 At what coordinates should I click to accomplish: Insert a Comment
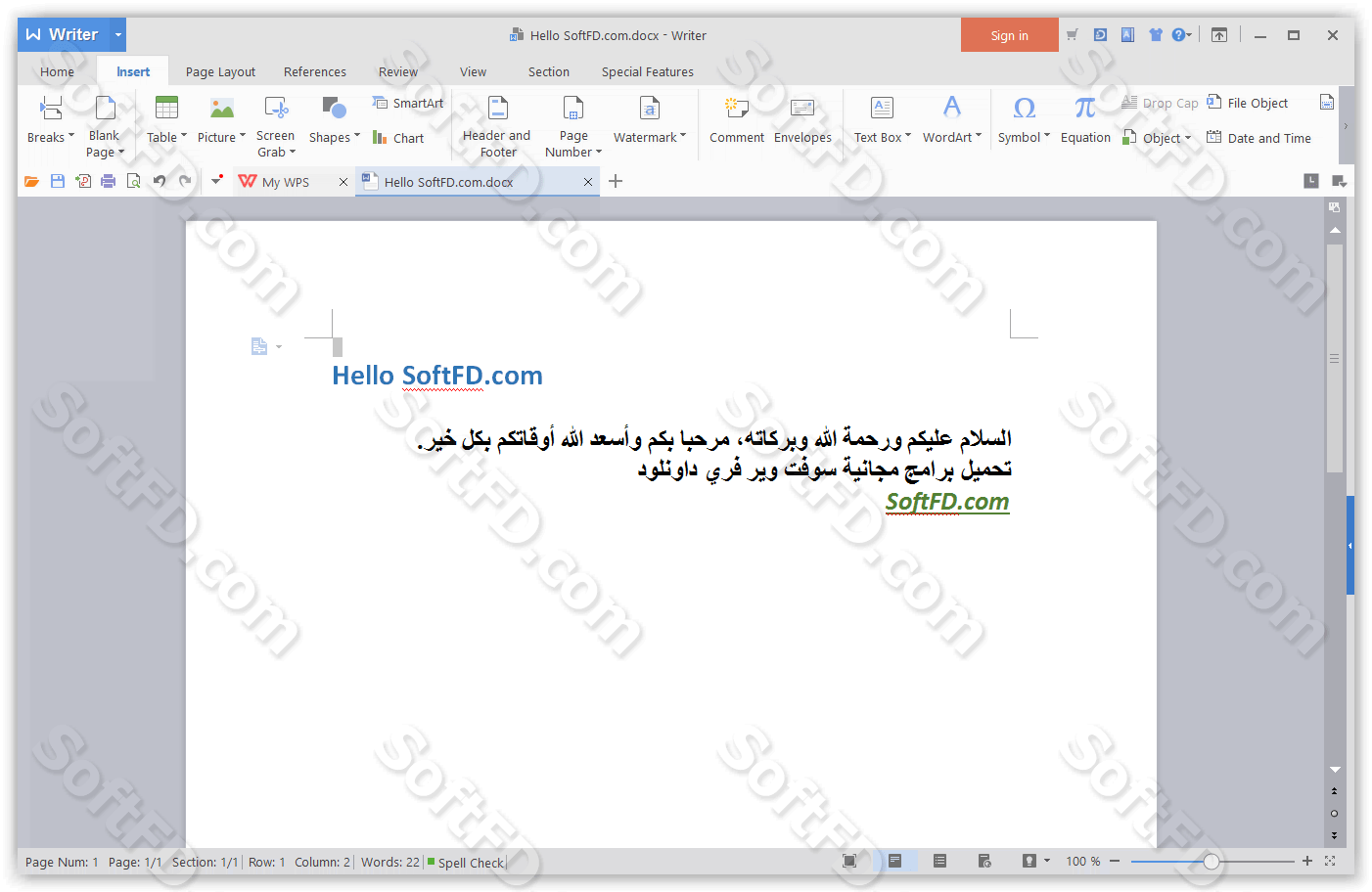(737, 121)
